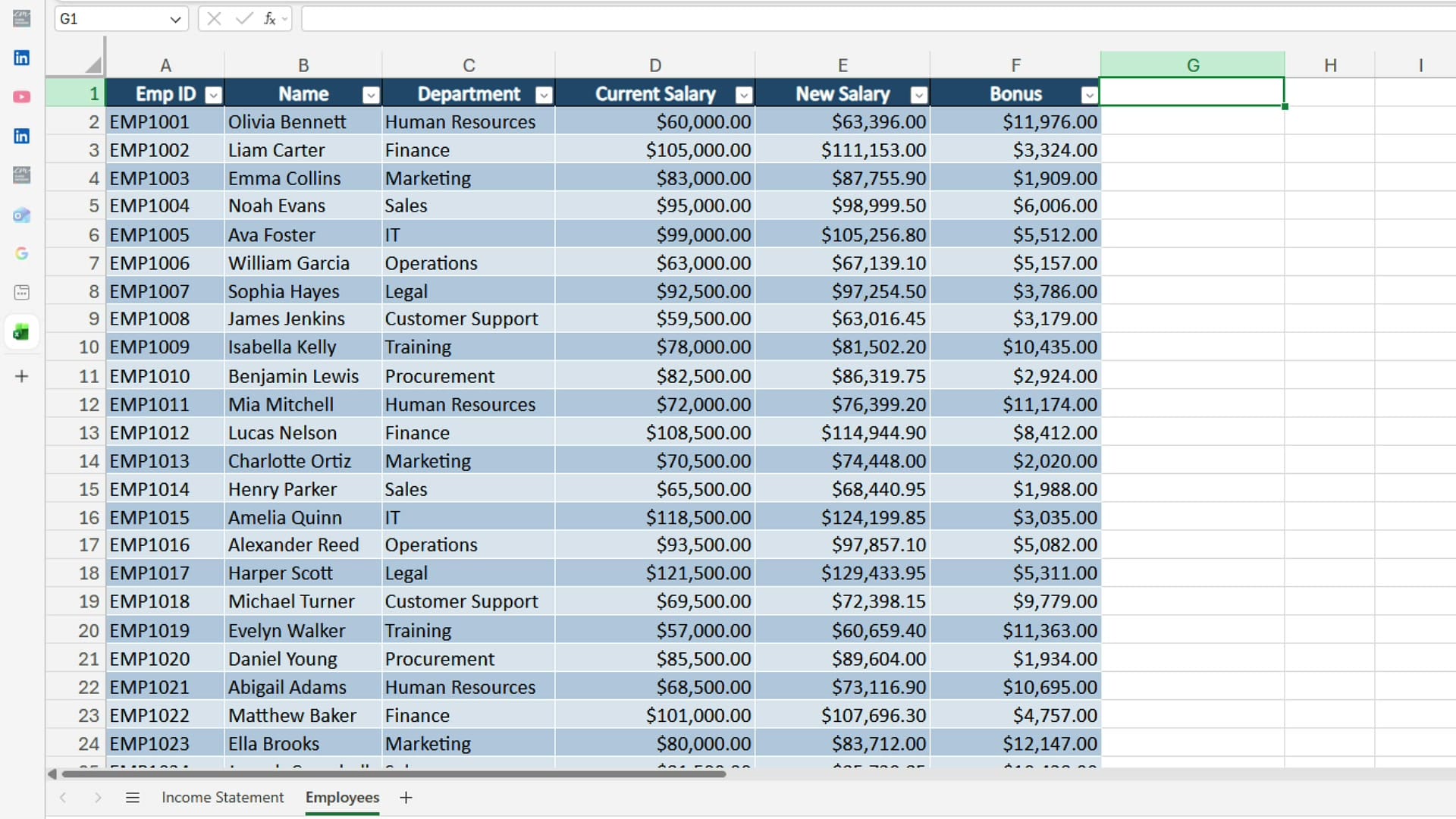Image resolution: width=1456 pixels, height=819 pixels.
Task: Open the Excel app in the sidebar
Action: [x=22, y=331]
